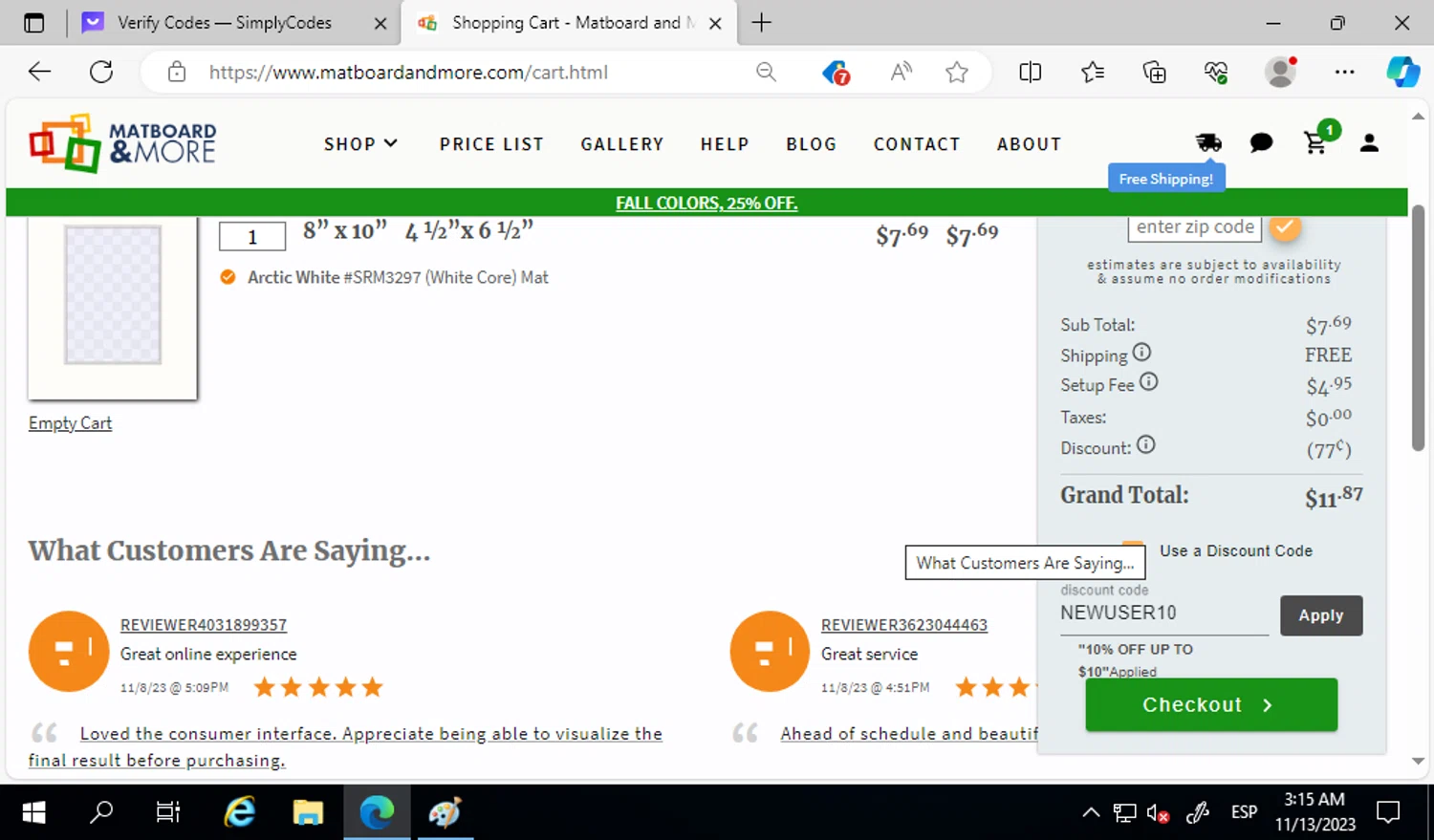The image size is (1434, 840).
Task: Click the ESP language indicator
Action: click(1244, 812)
